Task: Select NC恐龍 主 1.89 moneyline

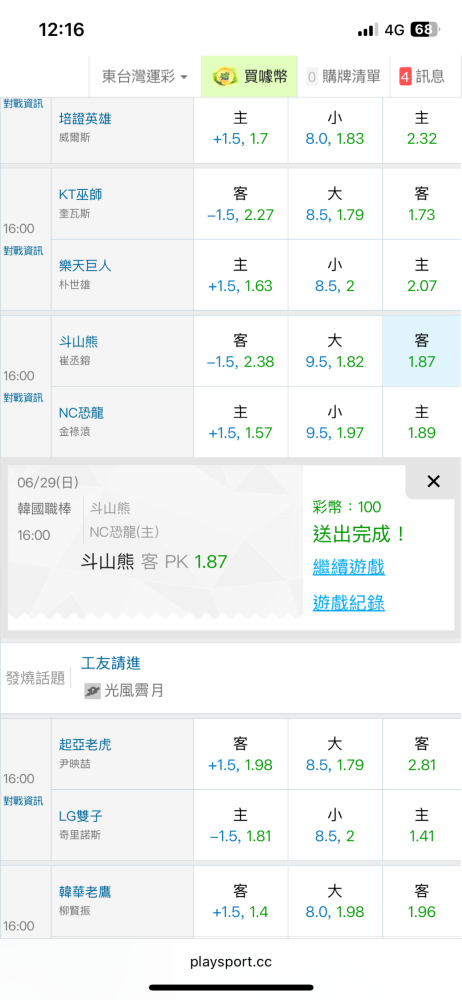Action: [422, 422]
